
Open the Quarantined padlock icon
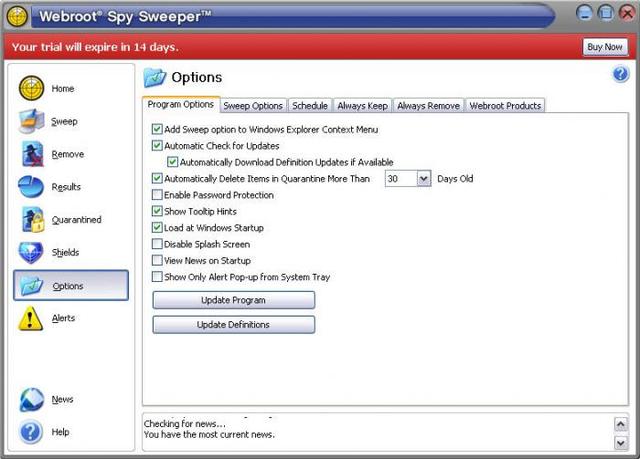click(33, 220)
